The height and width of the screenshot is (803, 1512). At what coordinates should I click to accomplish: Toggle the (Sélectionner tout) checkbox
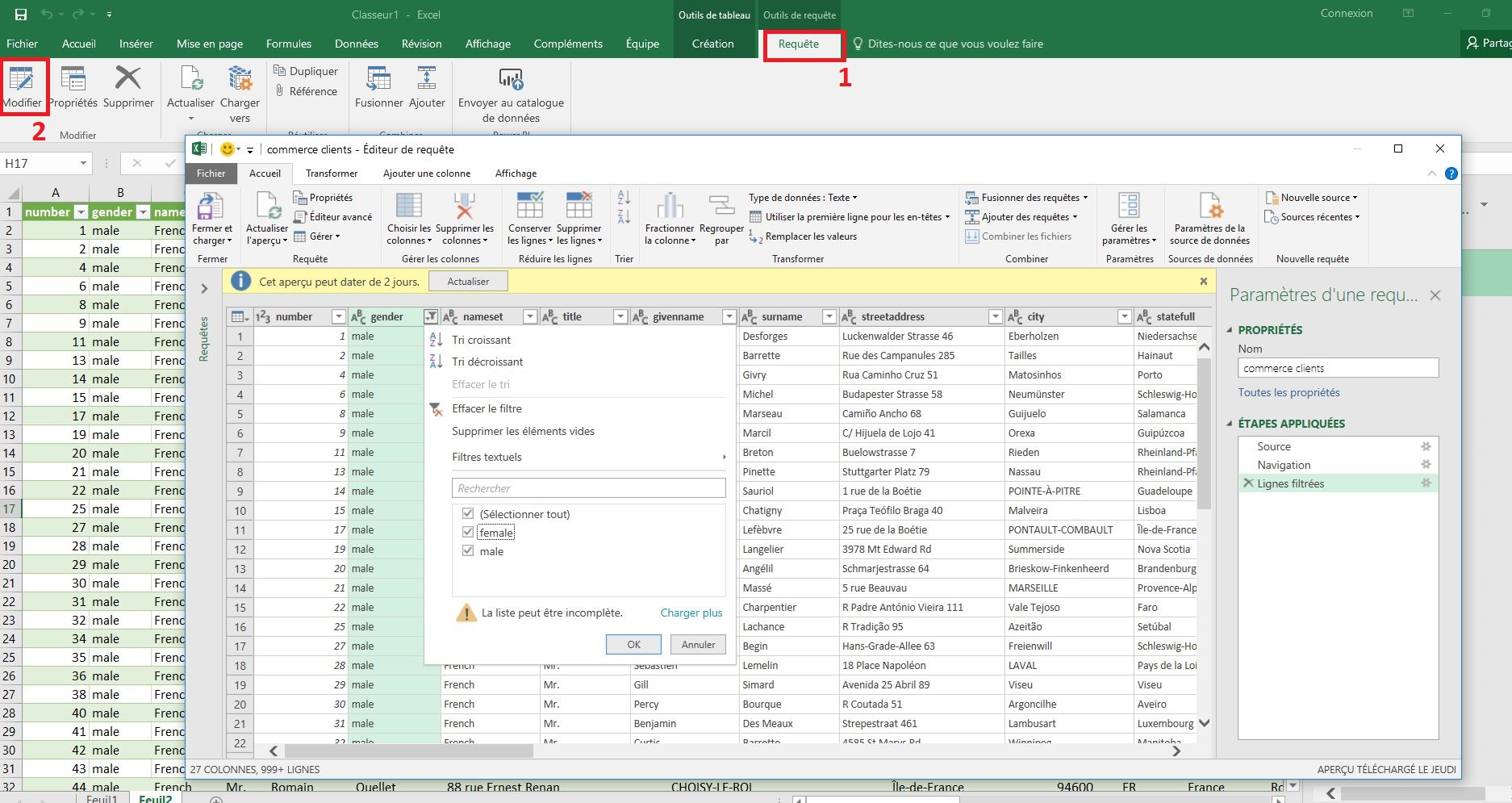(x=468, y=514)
